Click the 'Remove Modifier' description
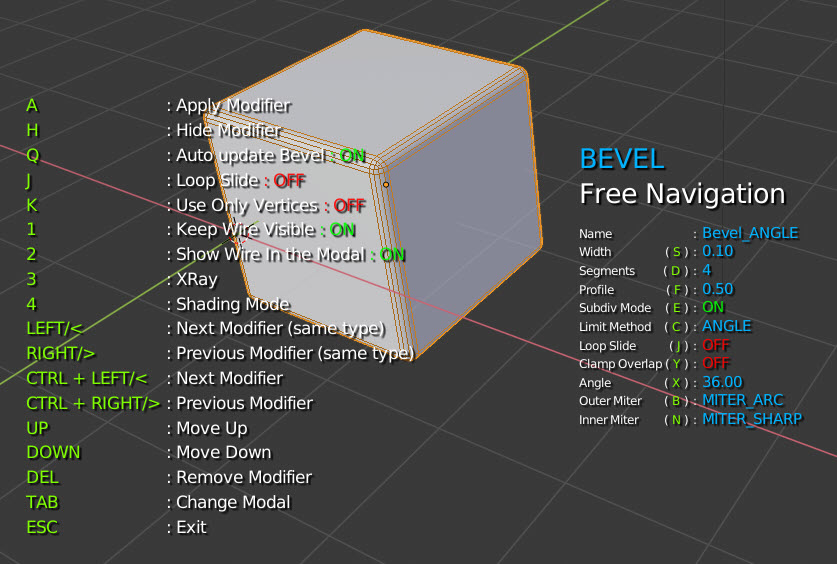Image resolution: width=837 pixels, height=564 pixels. pos(244,477)
